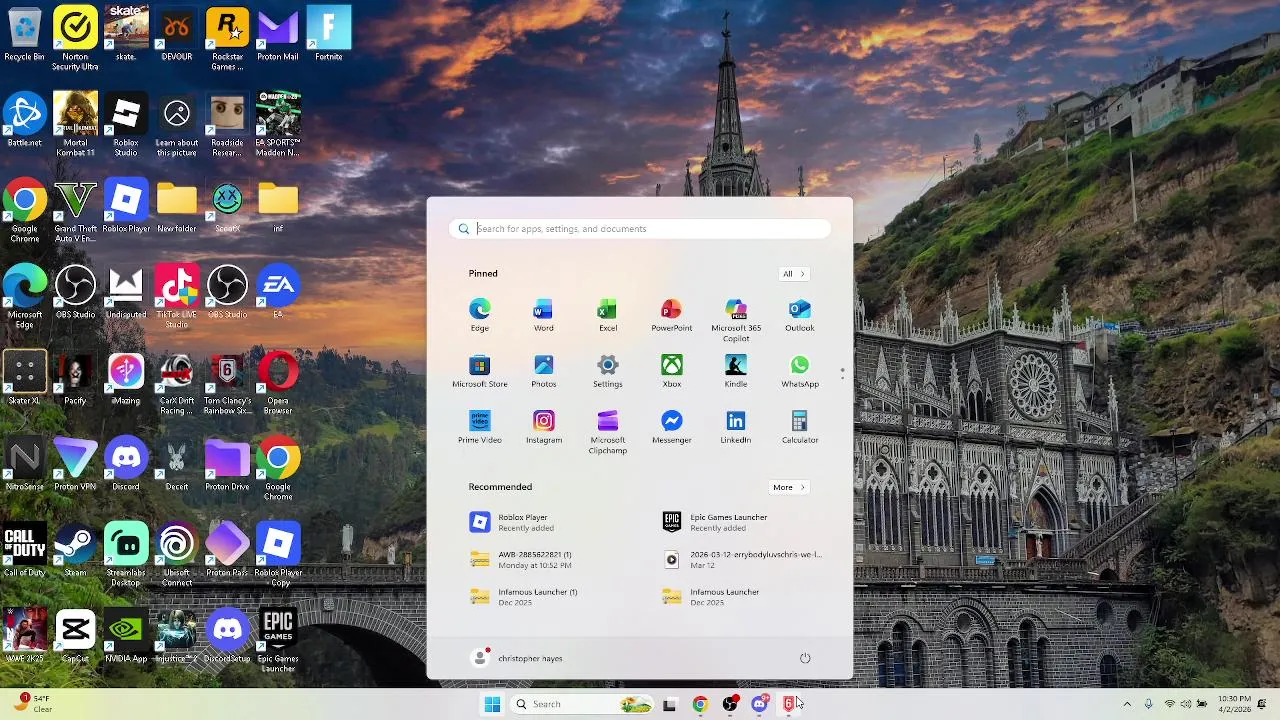The width and height of the screenshot is (1280, 720).
Task: Expand More recommended items
Action: (x=789, y=487)
